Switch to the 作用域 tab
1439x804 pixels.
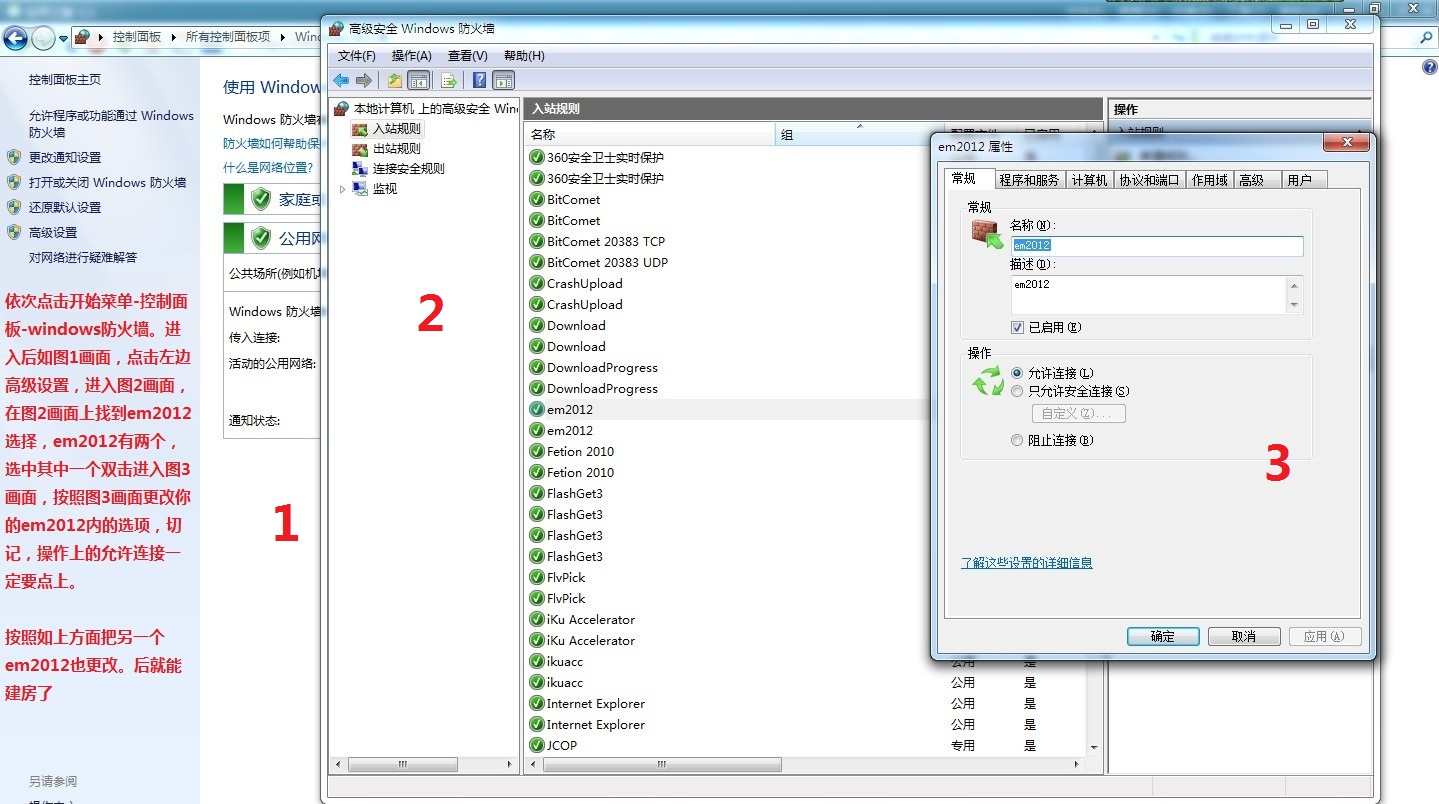(x=1209, y=180)
